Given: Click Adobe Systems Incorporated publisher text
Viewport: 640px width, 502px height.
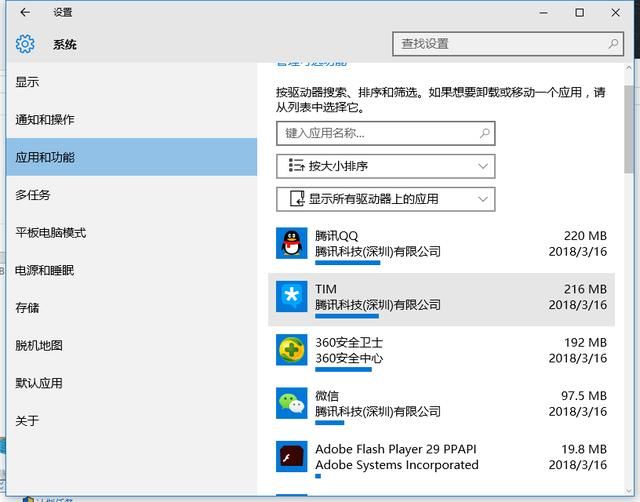Looking at the screenshot, I should (x=397, y=465).
